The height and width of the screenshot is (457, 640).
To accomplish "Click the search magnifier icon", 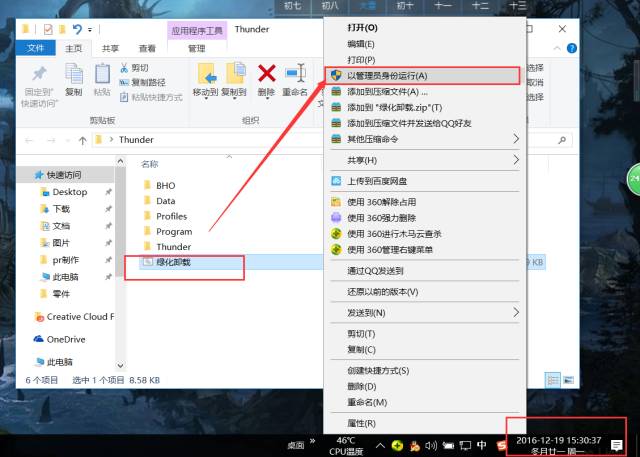I will [x=562, y=140].
